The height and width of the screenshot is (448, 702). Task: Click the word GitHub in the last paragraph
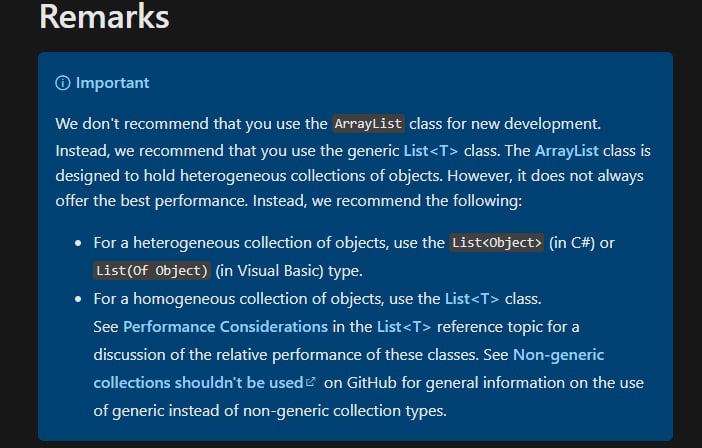[x=372, y=383]
